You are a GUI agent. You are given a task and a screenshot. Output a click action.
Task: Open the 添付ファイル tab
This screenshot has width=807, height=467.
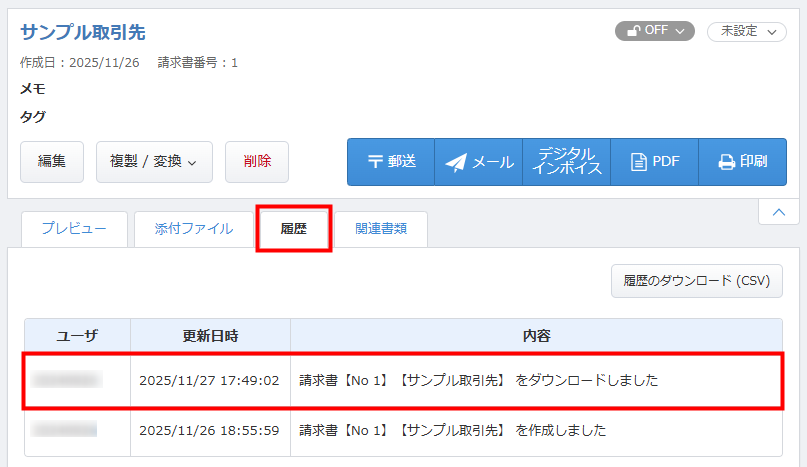[194, 229]
